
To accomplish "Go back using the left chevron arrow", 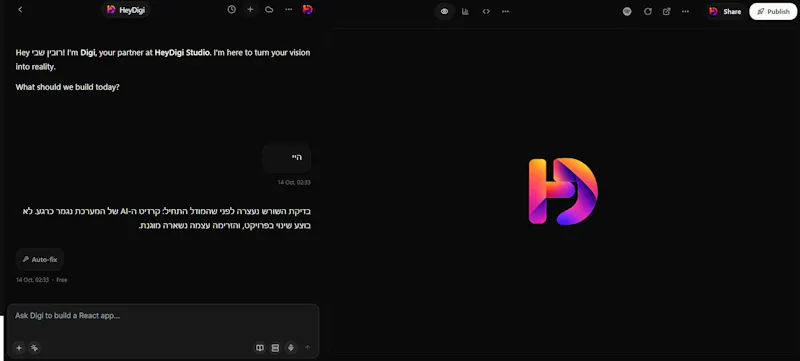I will [x=20, y=10].
